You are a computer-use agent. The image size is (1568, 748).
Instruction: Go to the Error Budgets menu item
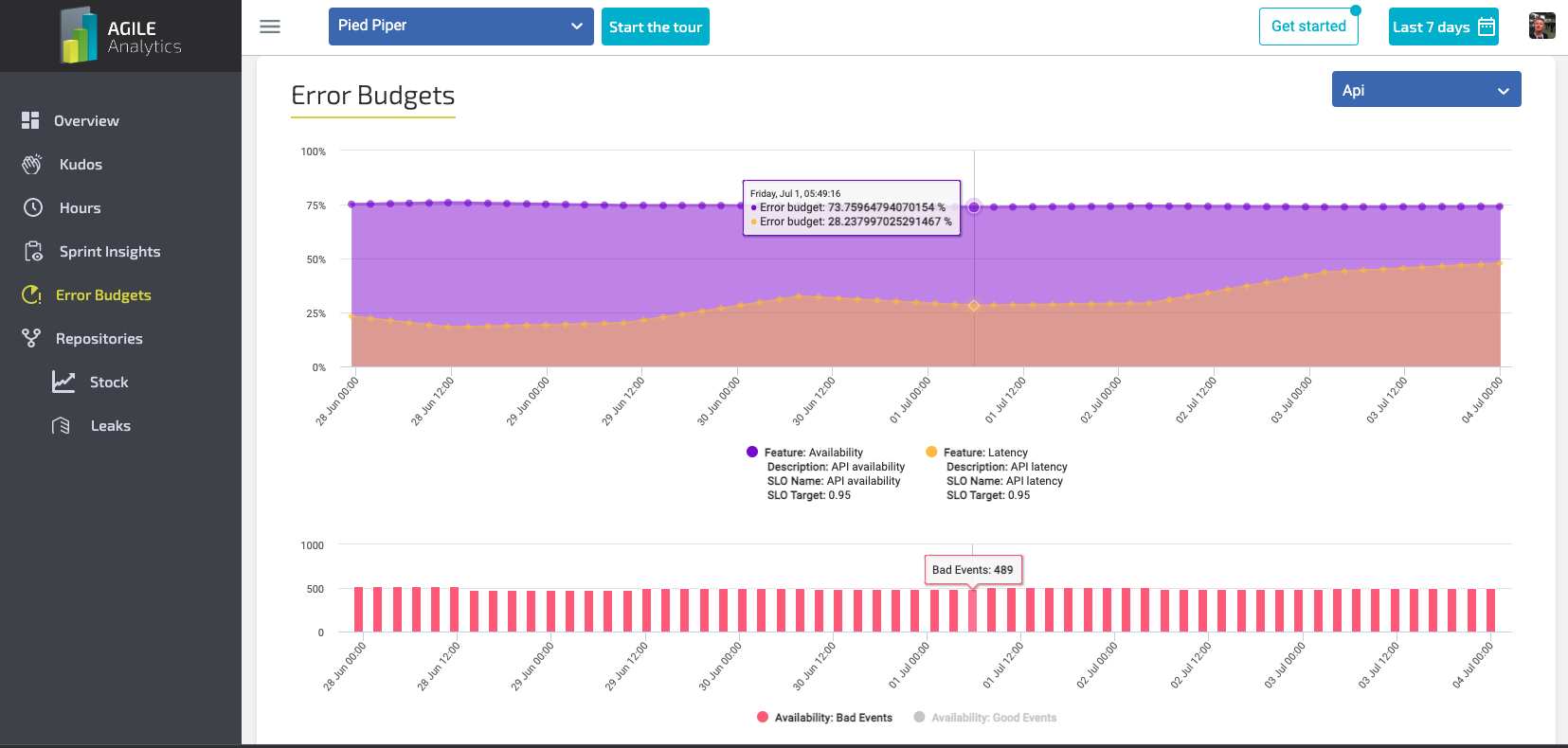pyautogui.click(x=103, y=294)
